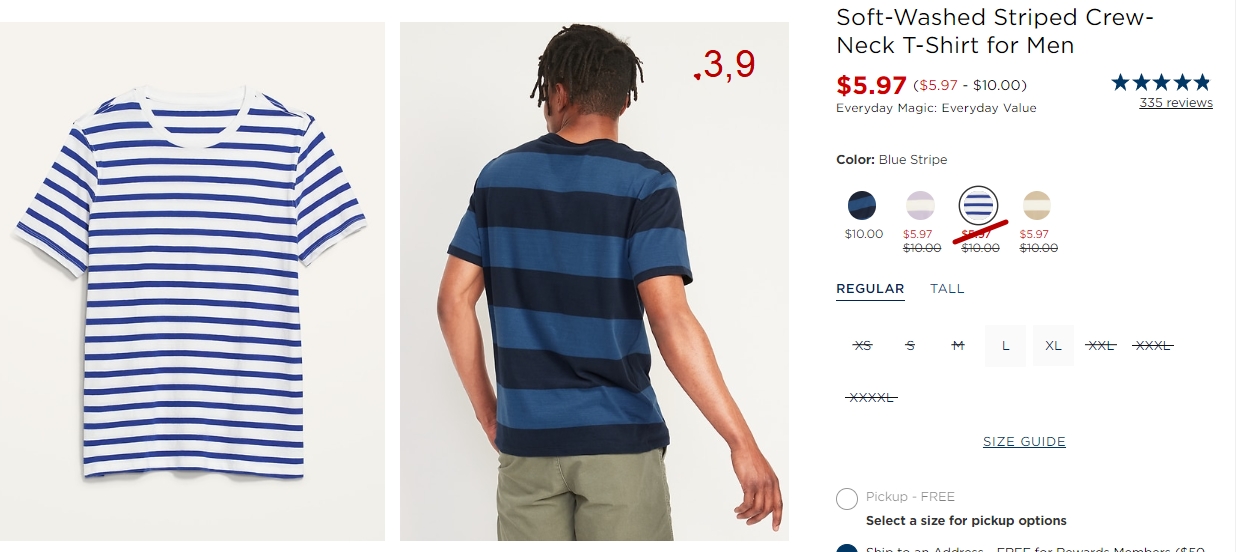Click the unavailable XXXXL size option

pos(871,398)
